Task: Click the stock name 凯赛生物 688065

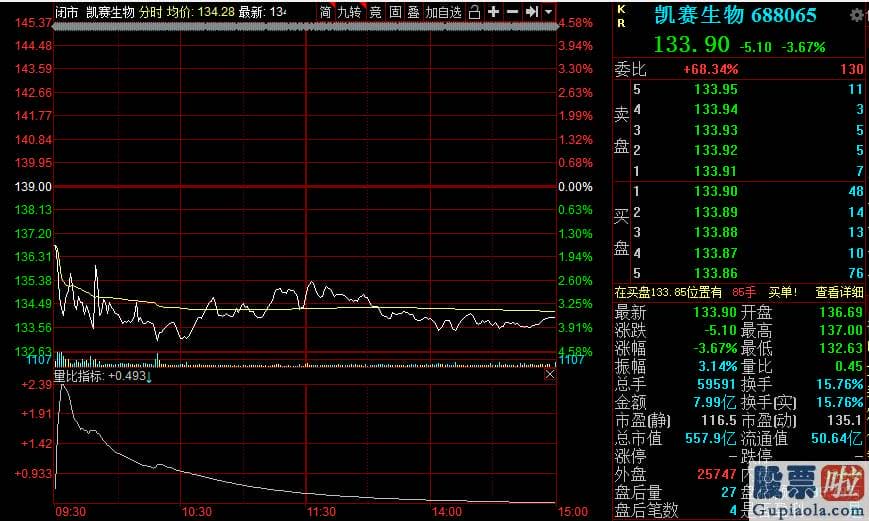Action: 735,15
